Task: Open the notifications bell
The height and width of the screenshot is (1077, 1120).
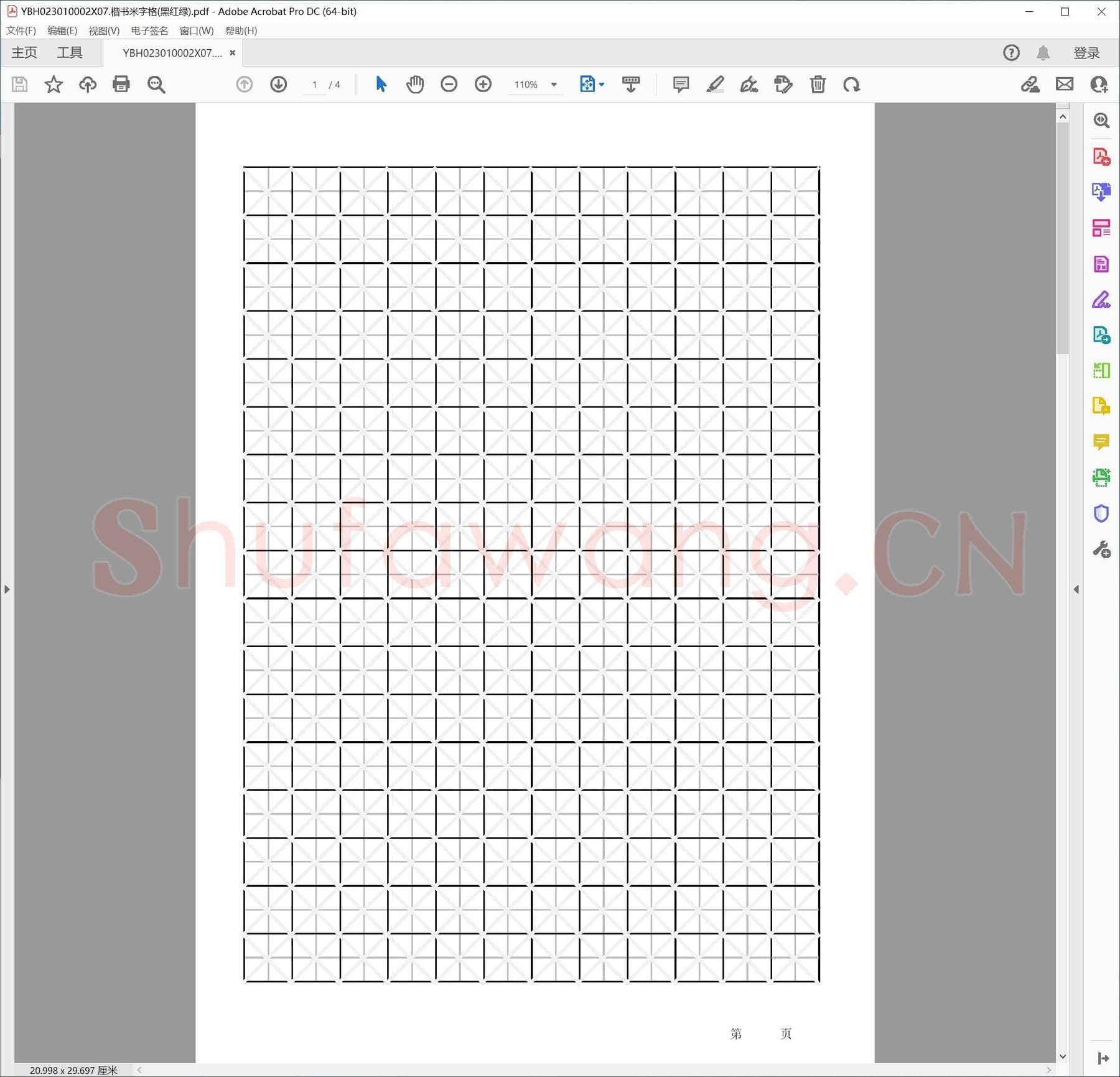Action: 1043,53
